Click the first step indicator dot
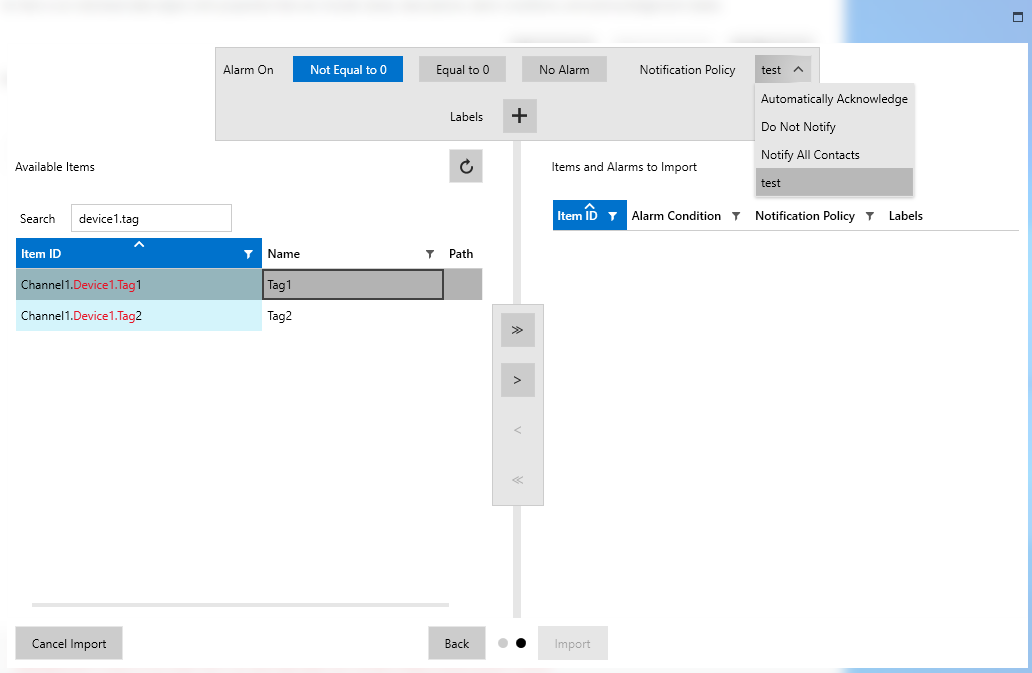Viewport: 1032px width, 673px height. [503, 643]
